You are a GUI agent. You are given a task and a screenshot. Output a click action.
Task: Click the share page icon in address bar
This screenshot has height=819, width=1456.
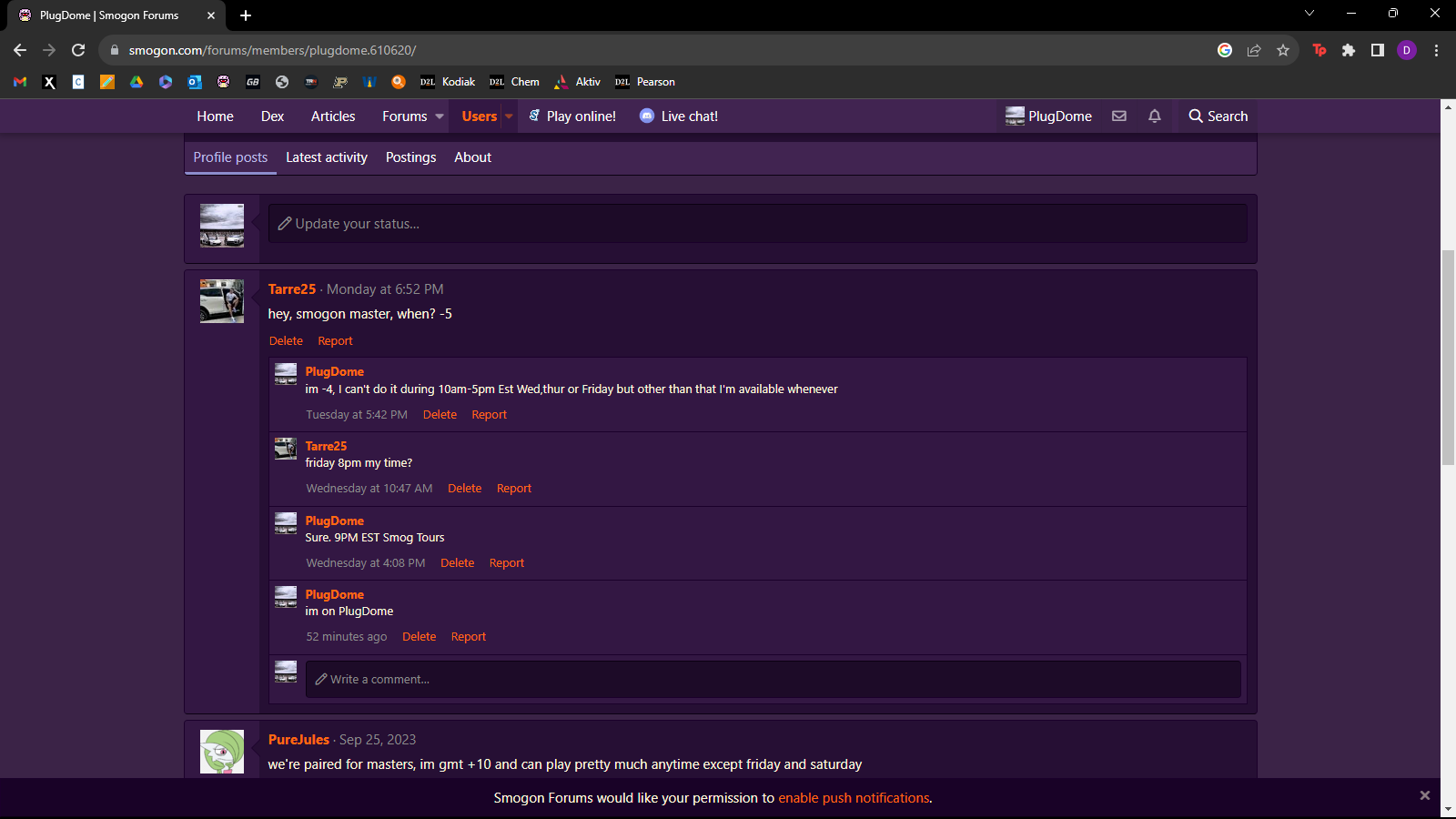(x=1254, y=51)
